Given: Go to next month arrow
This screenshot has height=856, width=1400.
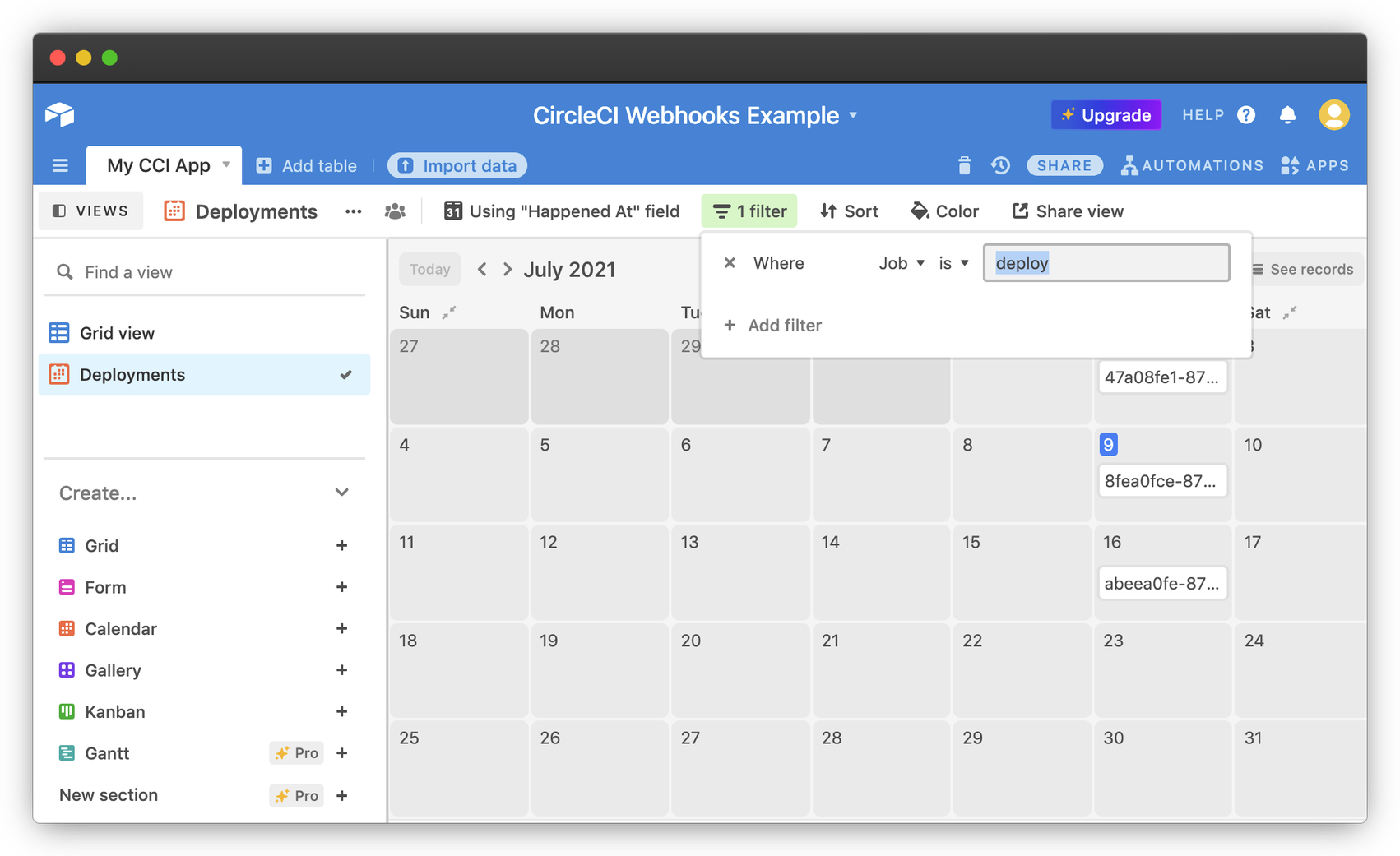Looking at the screenshot, I should 508,269.
